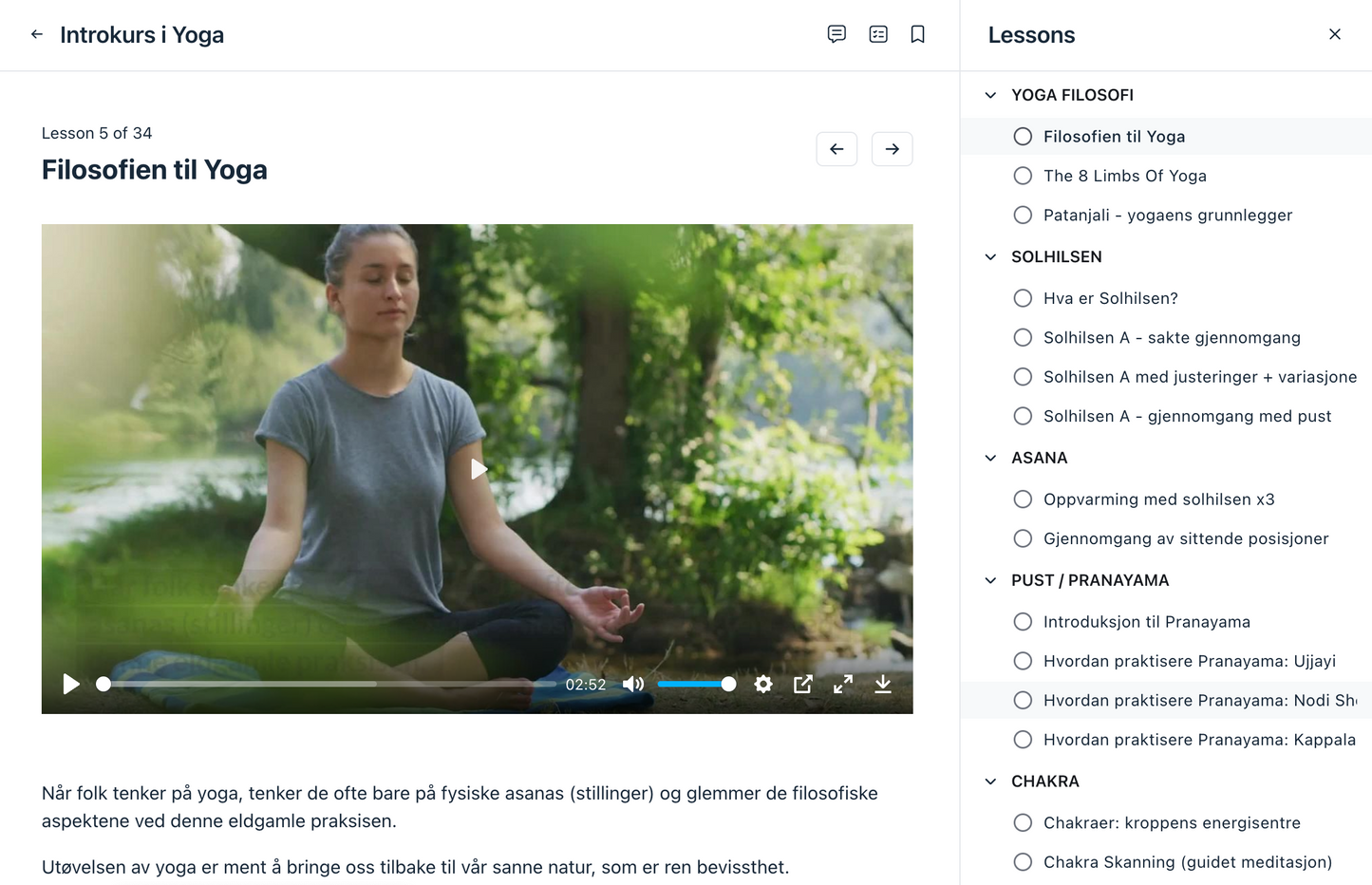Viewport: 1372px width, 885px height.
Task: Open lesson 'Patanjali - yogaens grunnlegger'
Action: (x=1167, y=216)
